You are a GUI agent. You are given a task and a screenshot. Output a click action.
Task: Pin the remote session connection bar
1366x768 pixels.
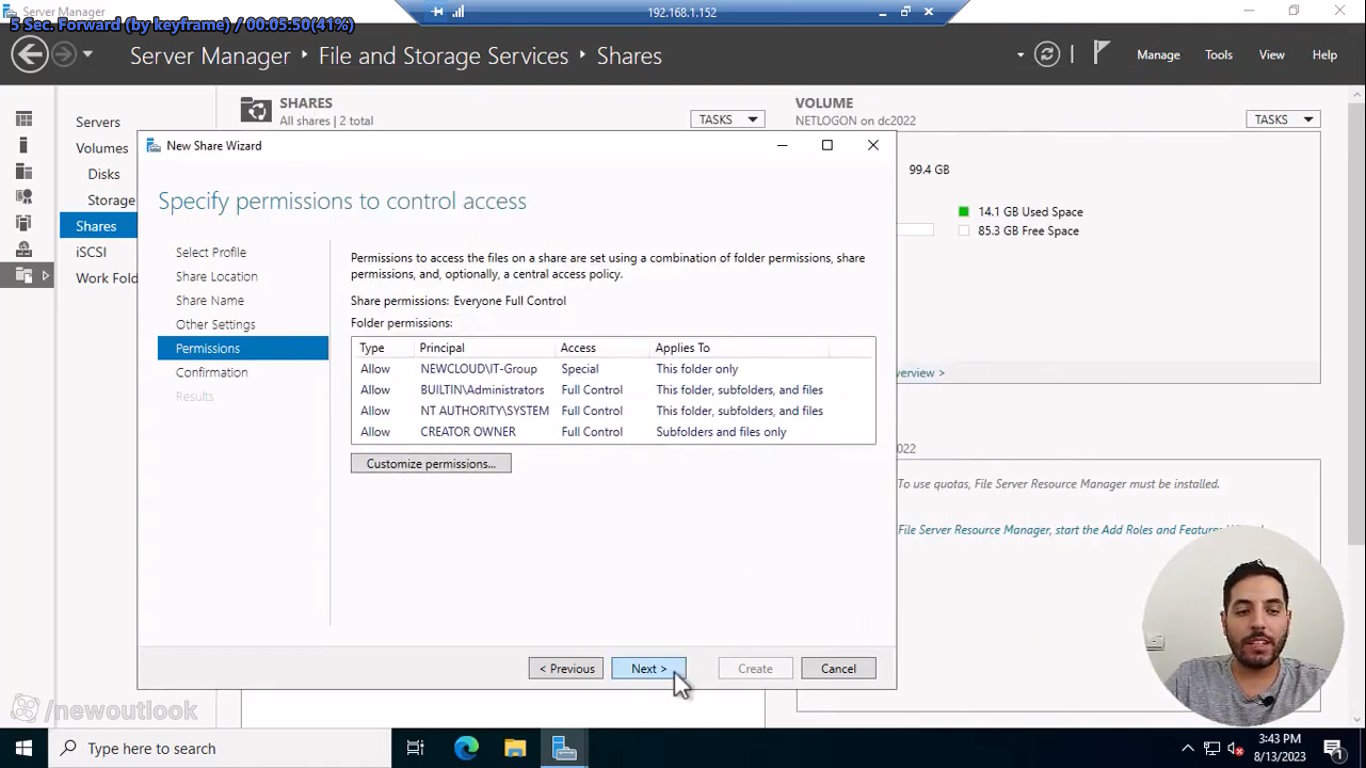437,12
